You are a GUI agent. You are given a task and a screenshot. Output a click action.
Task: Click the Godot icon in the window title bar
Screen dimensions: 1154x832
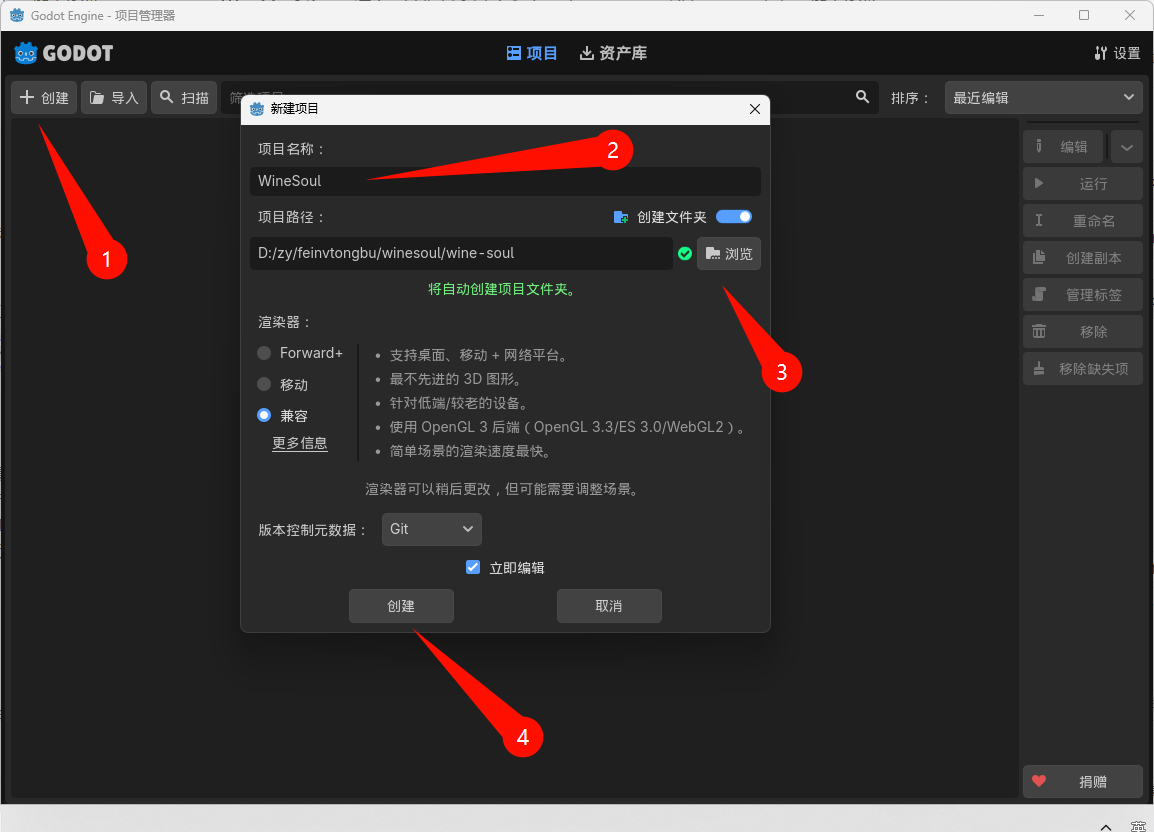(16, 15)
